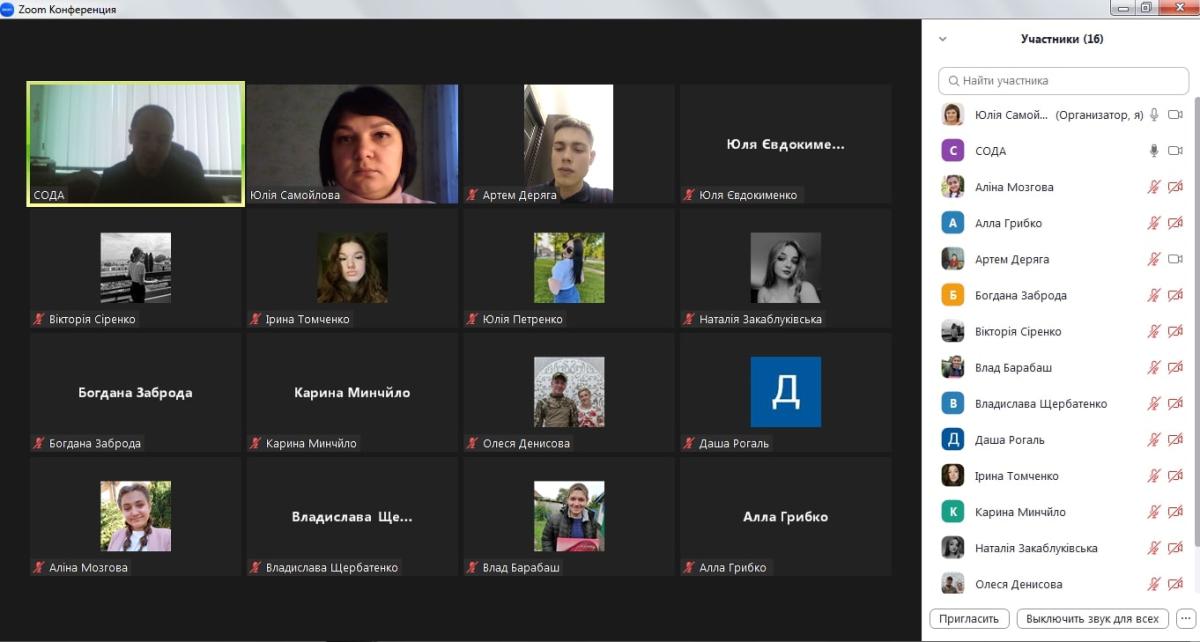Click disabled camera icon of Олеся Денисова

point(1175,584)
